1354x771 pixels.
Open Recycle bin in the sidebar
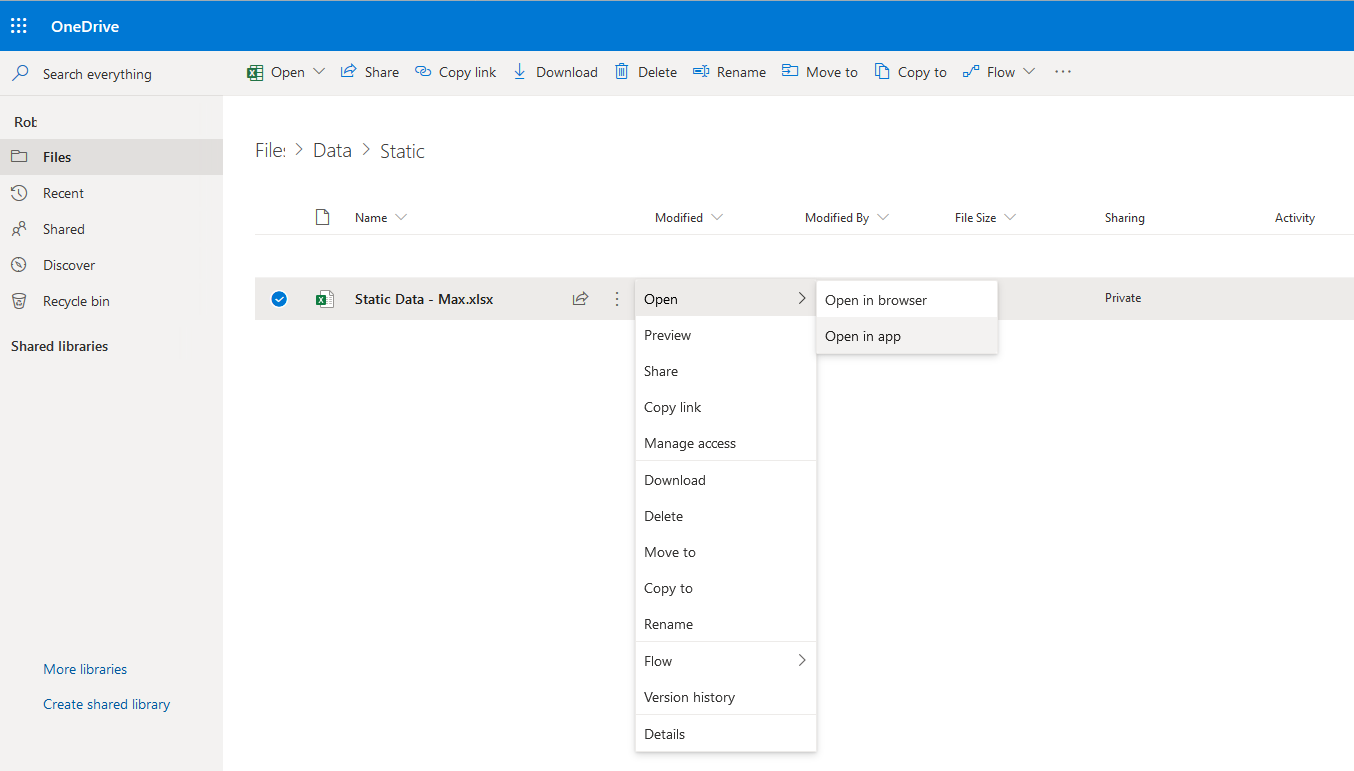111,301
